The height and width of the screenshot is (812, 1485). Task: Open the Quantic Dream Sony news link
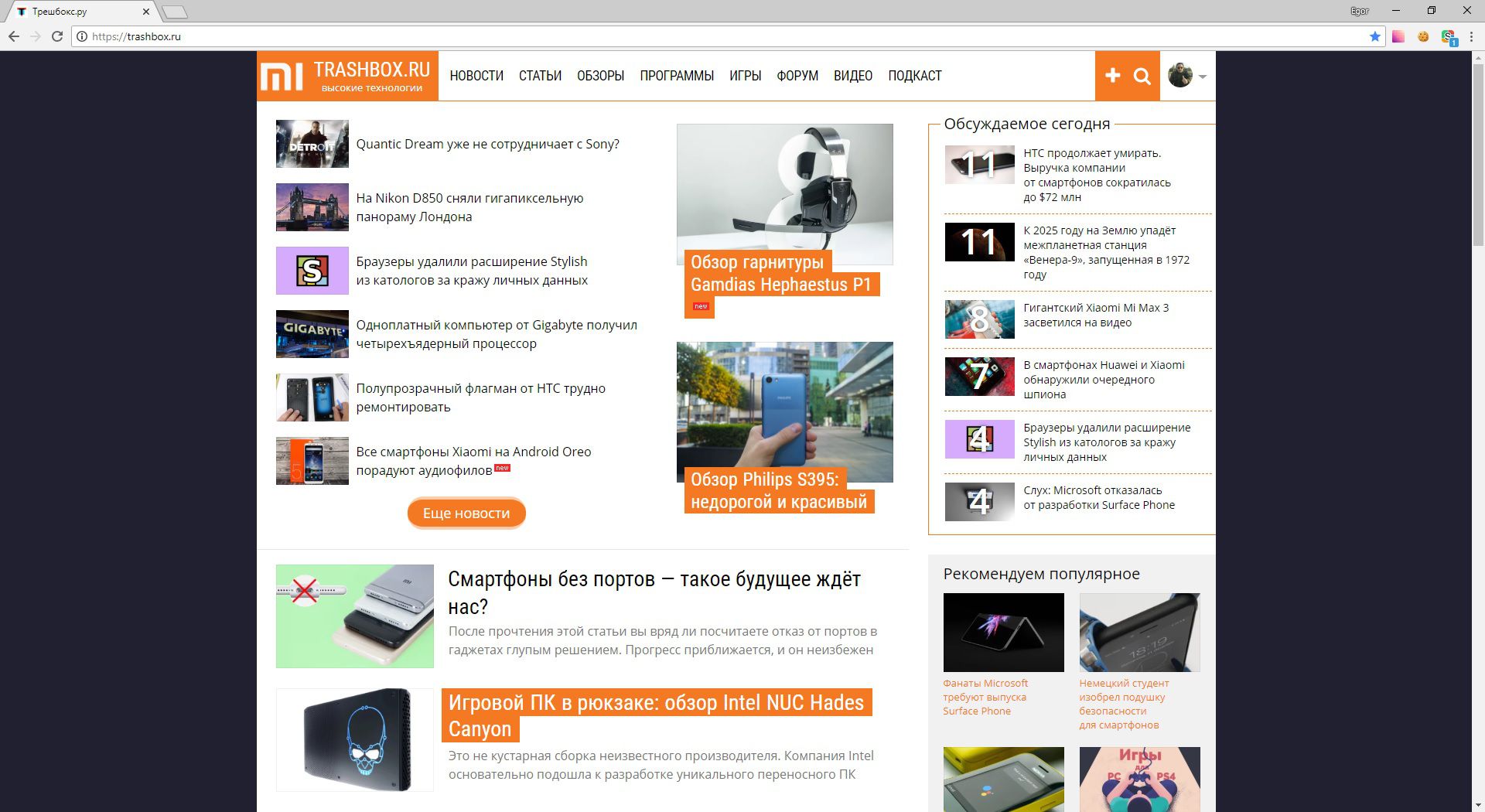[487, 144]
